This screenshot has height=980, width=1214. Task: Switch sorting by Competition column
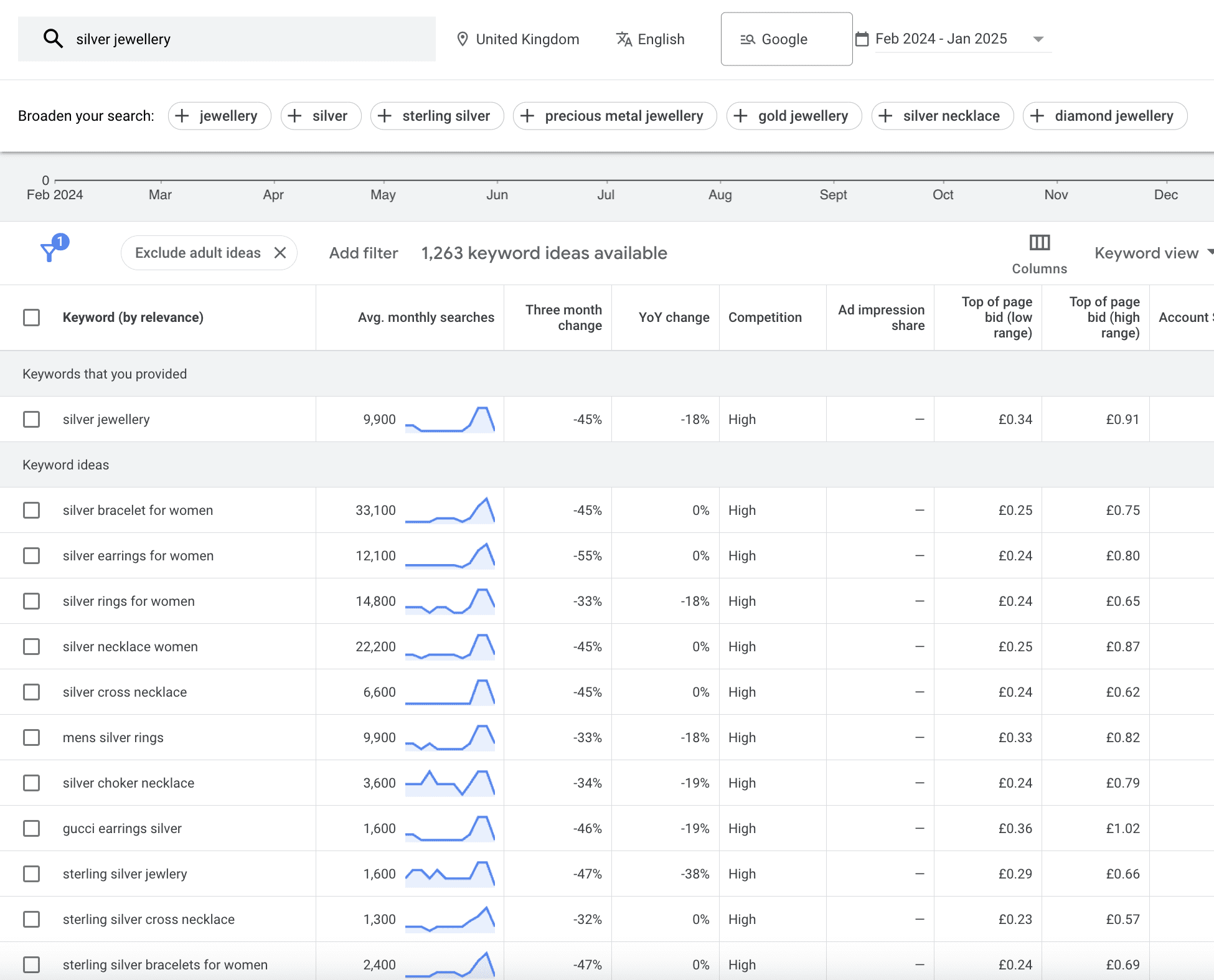pos(765,318)
